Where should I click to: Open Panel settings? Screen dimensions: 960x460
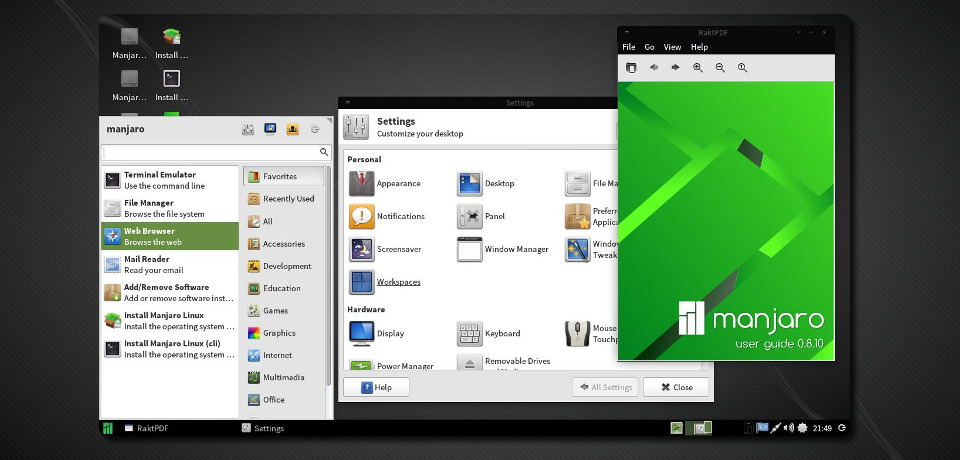pyautogui.click(x=482, y=216)
